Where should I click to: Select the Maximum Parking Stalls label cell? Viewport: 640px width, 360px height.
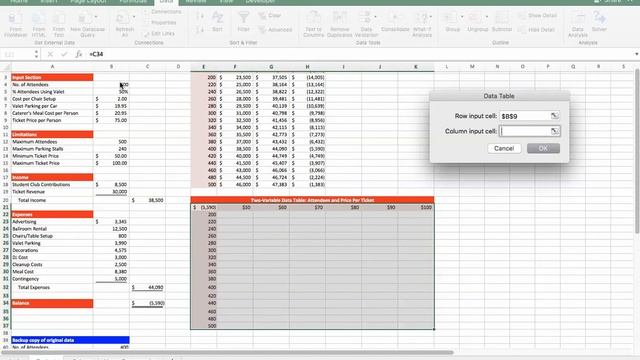point(52,149)
